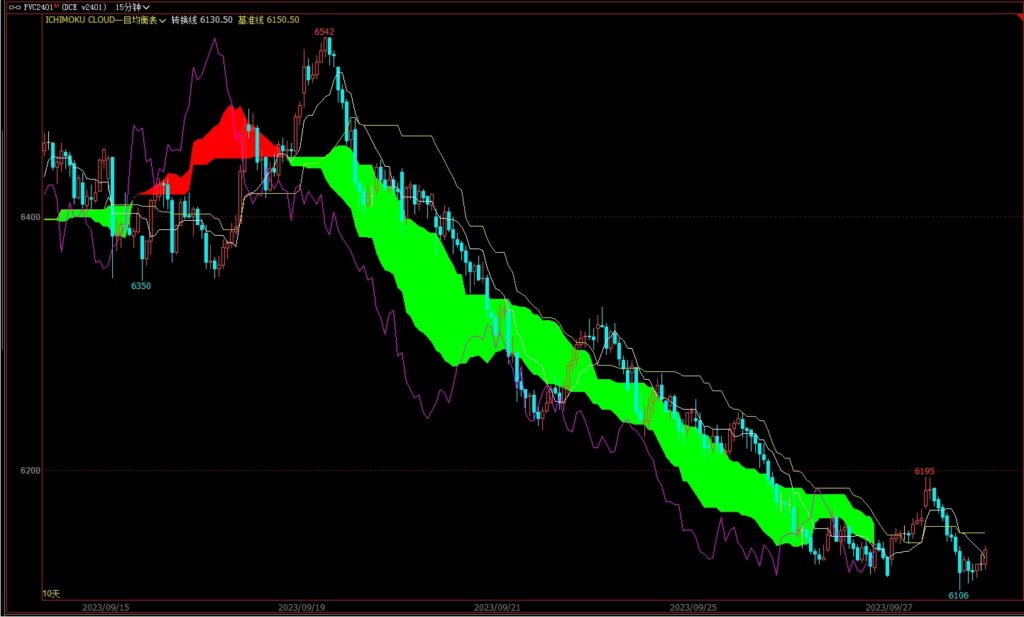Click the 6400 price axis label

(x=30, y=217)
